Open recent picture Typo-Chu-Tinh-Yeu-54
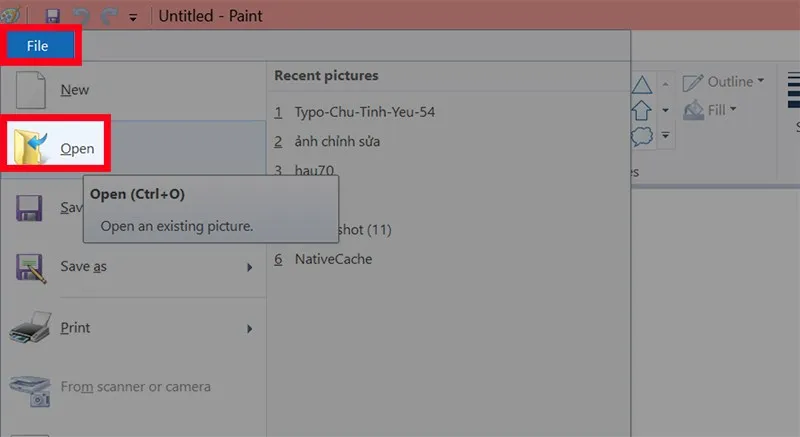This screenshot has height=437, width=800. 364,112
